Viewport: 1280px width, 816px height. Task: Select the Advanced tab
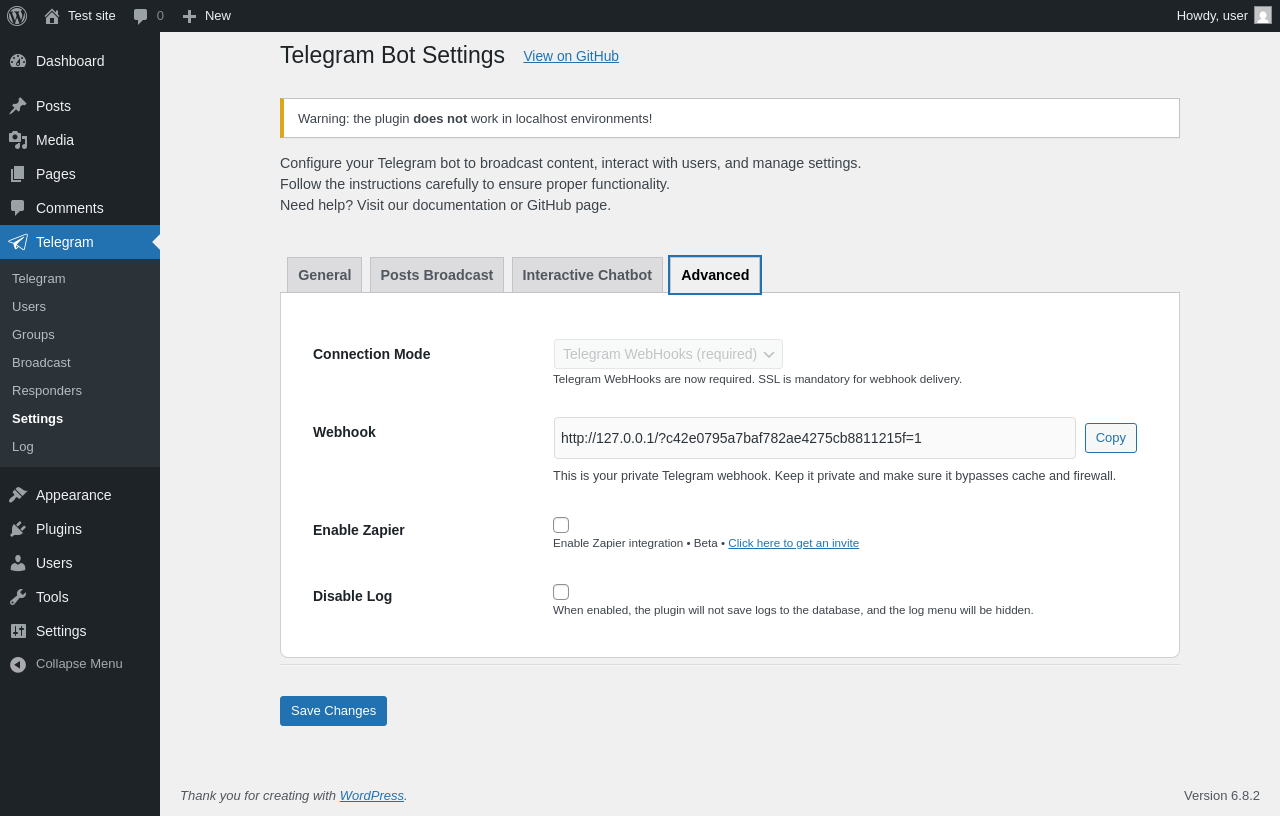(715, 275)
